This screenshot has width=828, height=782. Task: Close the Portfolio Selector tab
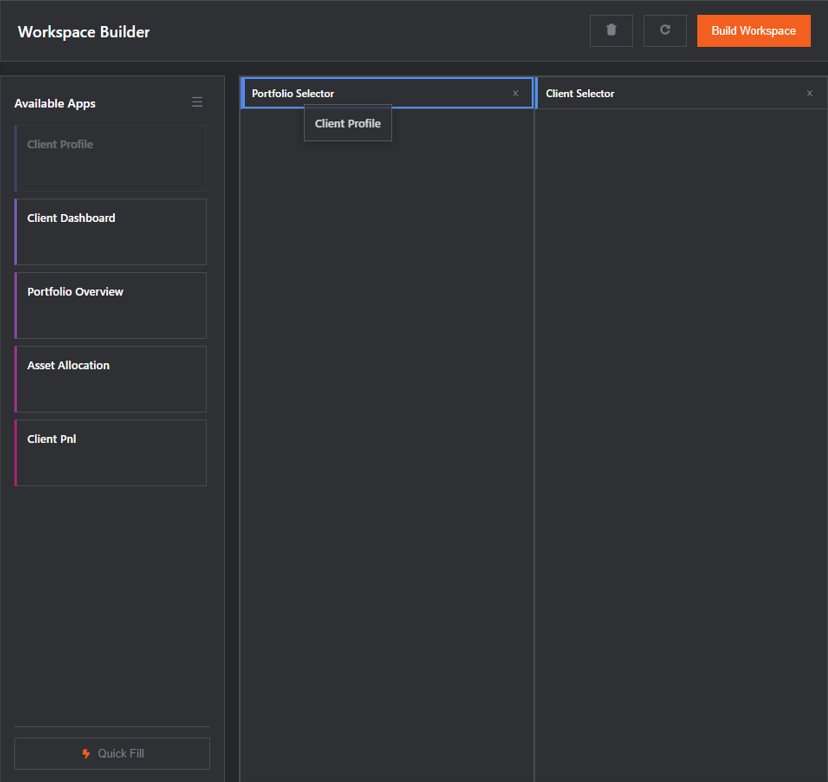click(515, 93)
